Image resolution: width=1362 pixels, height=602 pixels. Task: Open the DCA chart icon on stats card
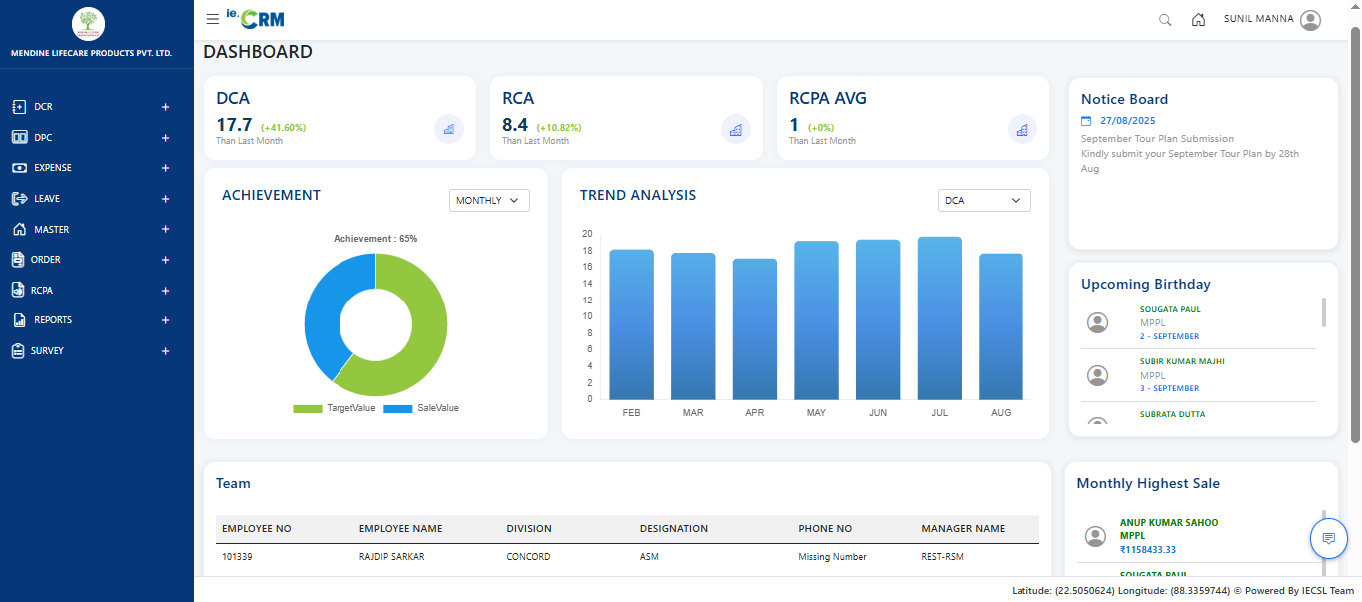[x=448, y=129]
